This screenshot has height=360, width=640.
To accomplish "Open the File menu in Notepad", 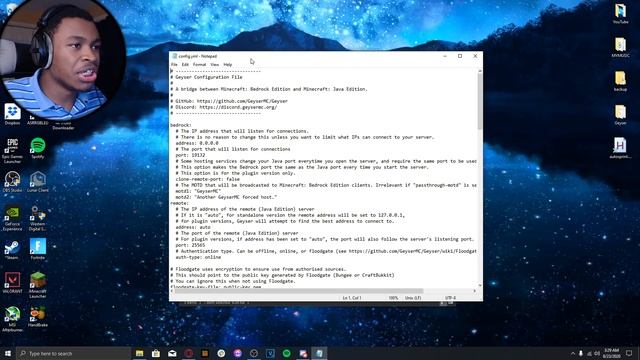I will tap(174, 64).
